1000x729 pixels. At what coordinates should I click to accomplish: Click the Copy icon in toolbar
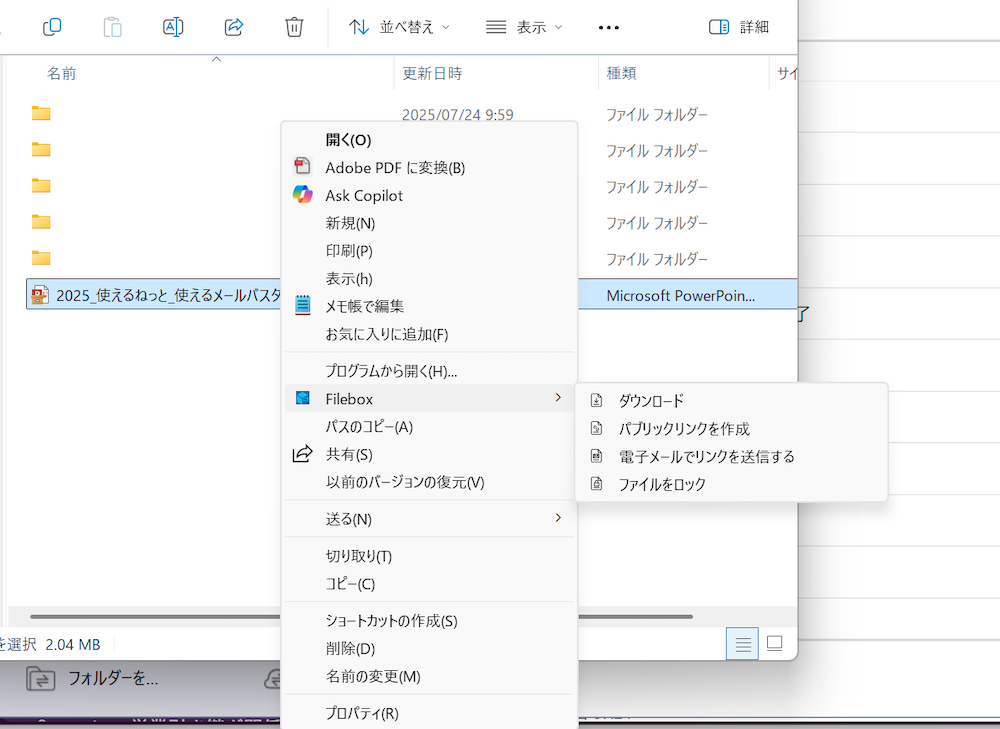tap(52, 27)
